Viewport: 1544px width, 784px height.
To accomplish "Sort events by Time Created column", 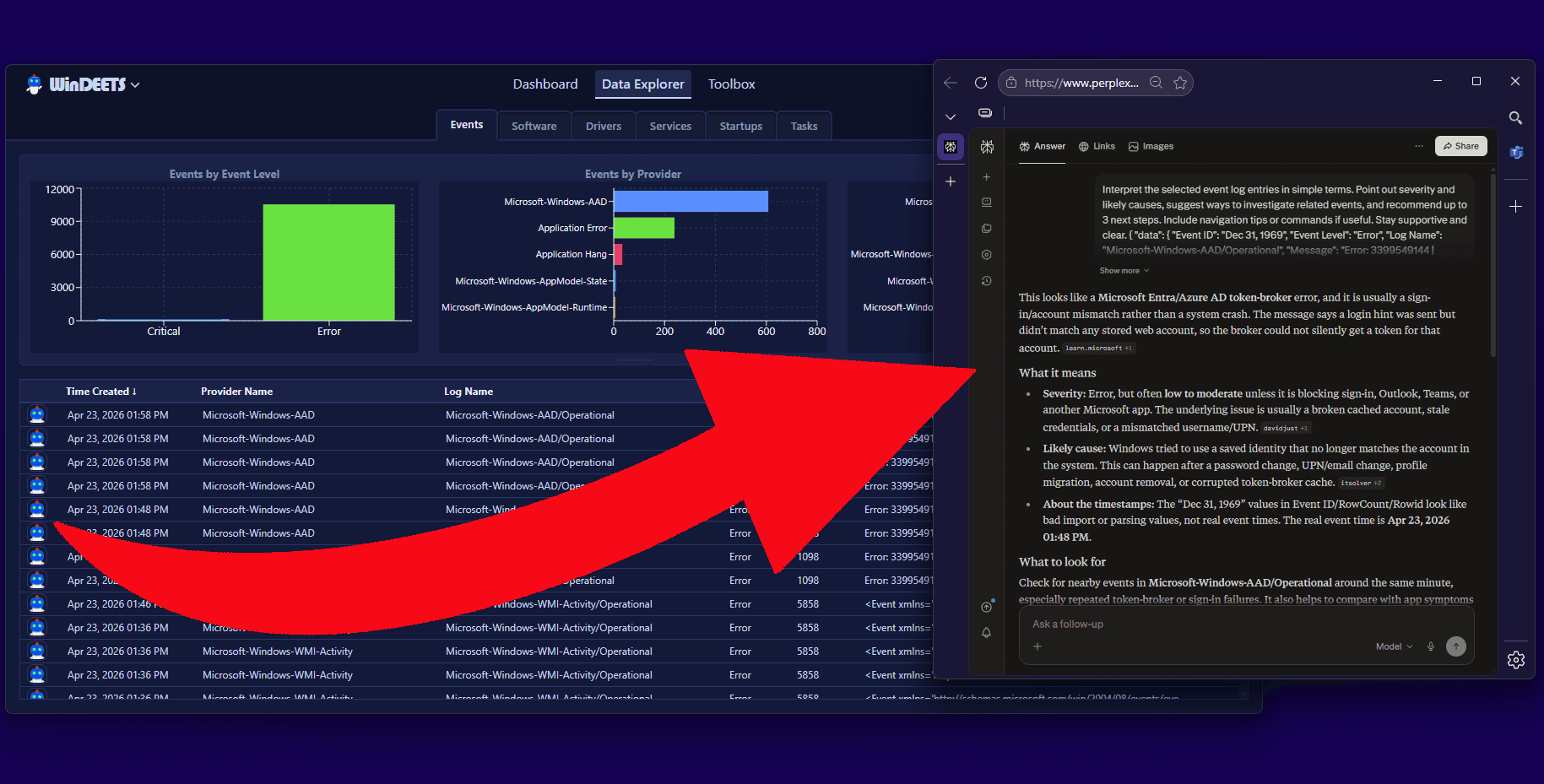I will [101, 392].
